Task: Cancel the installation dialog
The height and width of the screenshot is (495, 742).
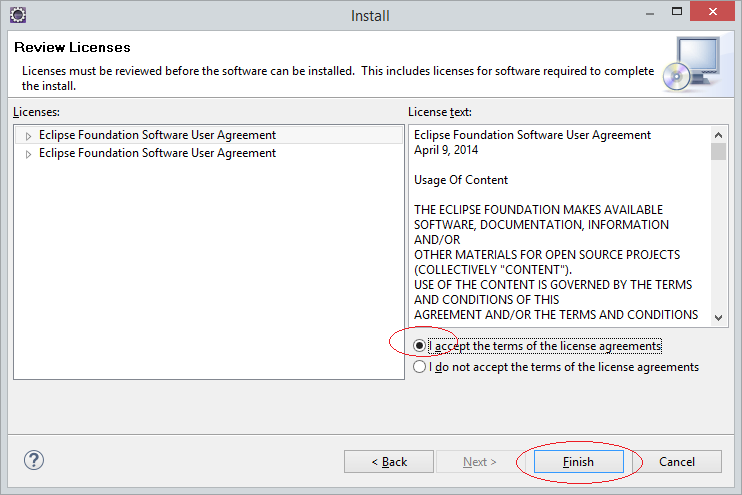Action: [x=677, y=461]
